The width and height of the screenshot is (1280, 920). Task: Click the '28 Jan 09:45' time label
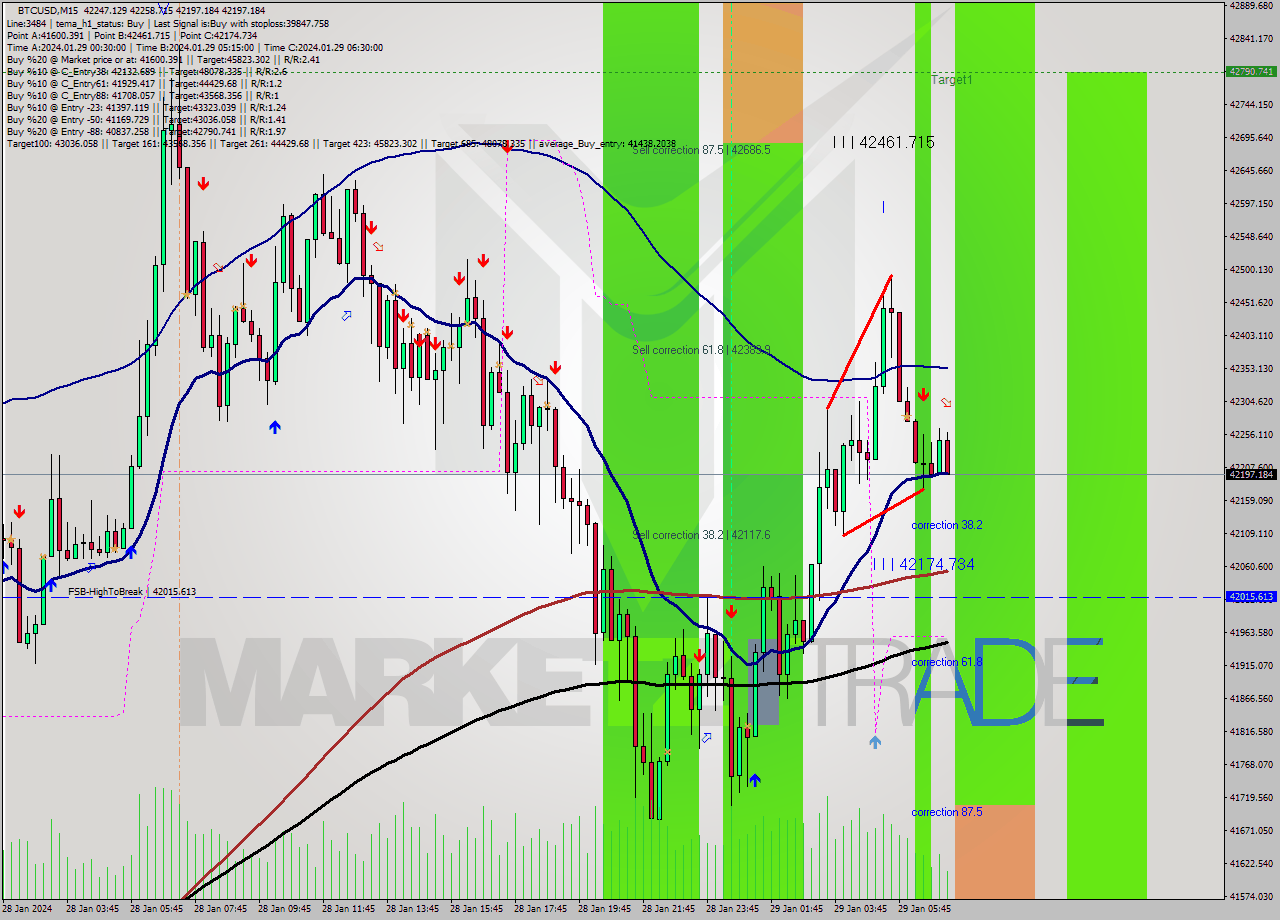tap(284, 910)
